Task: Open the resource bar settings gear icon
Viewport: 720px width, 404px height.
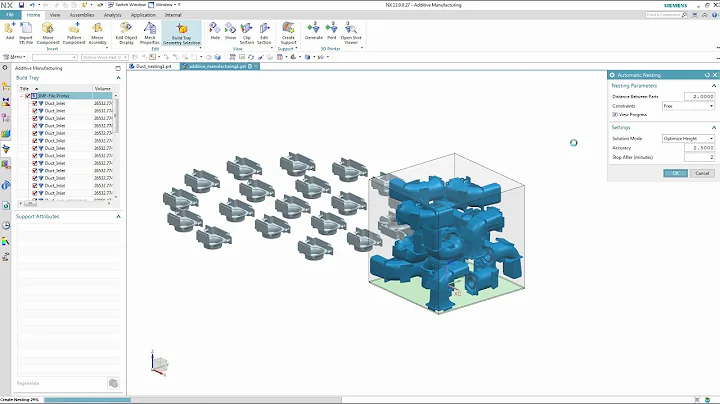Action: coord(5,68)
